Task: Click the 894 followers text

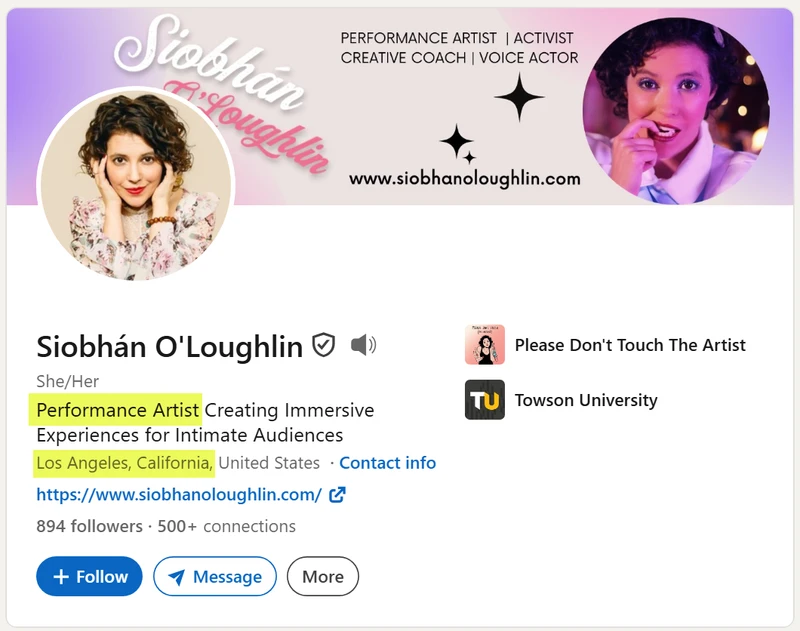Action: pos(89,526)
